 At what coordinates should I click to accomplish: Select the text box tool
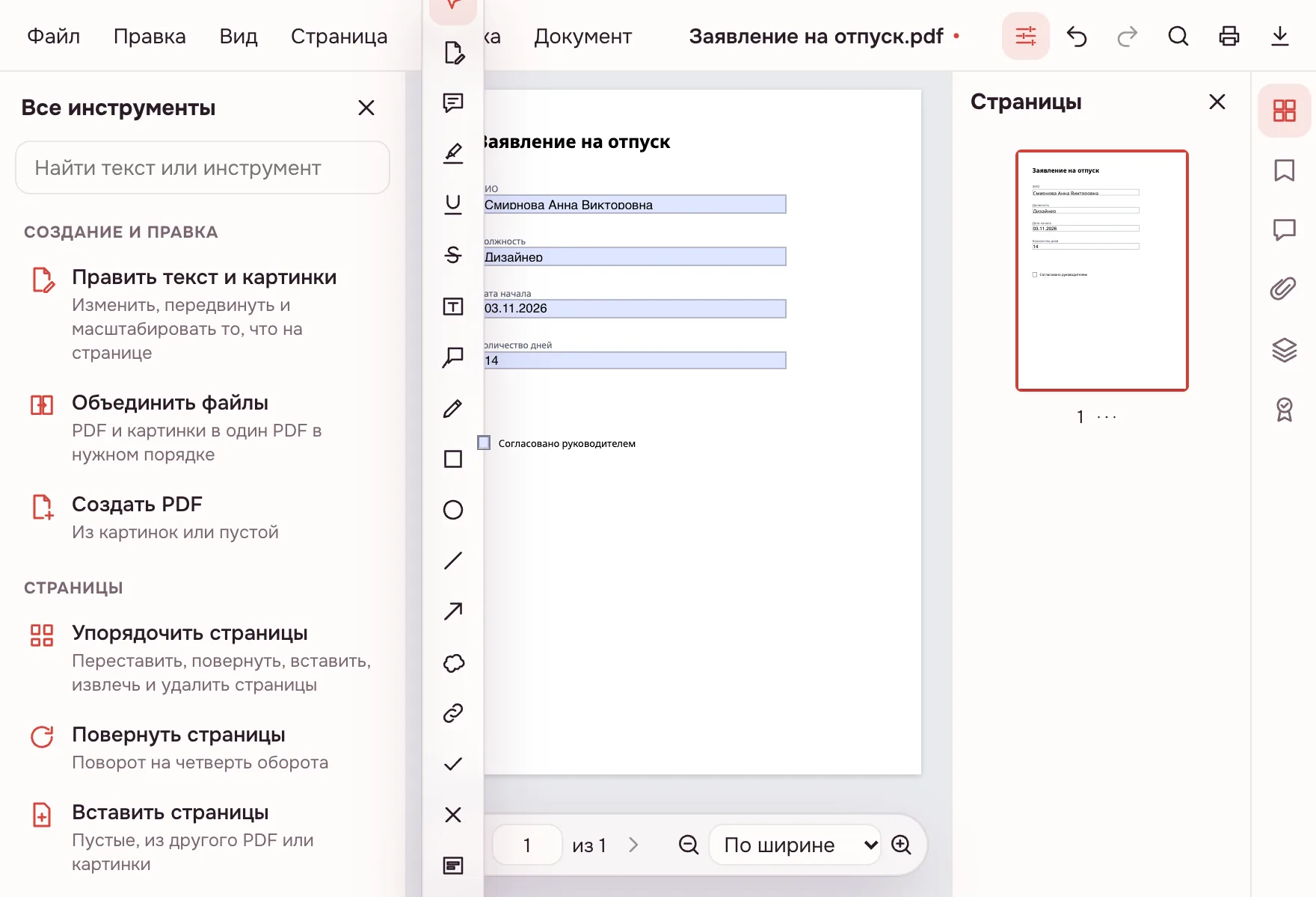[453, 306]
